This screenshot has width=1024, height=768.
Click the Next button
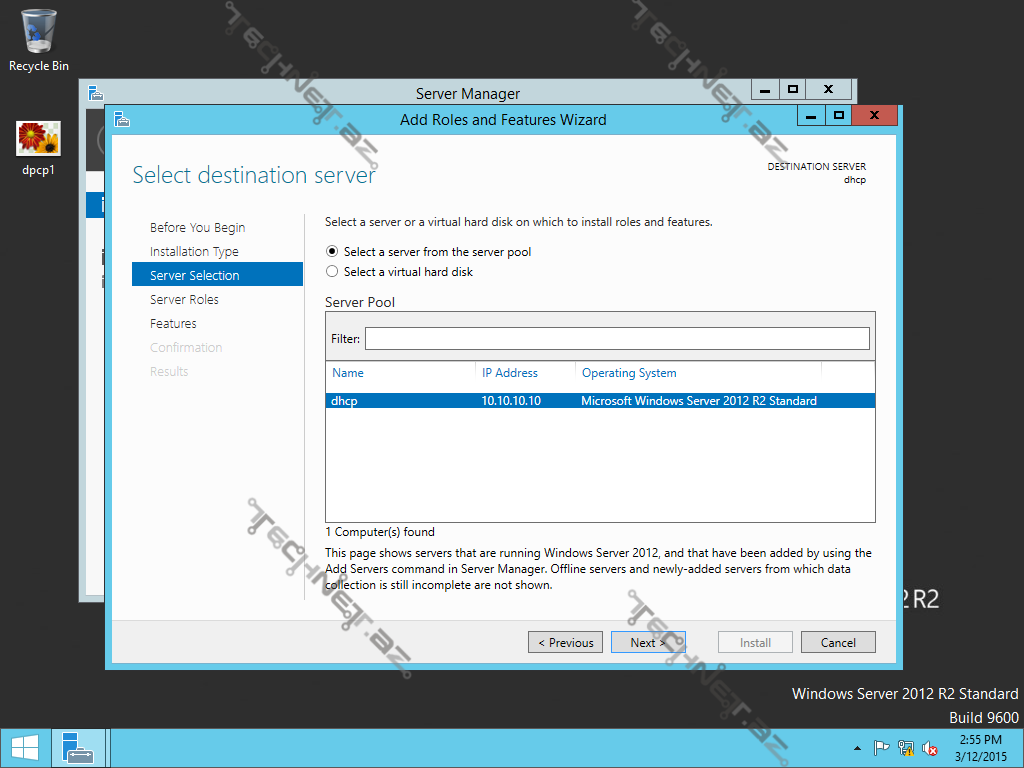647,643
